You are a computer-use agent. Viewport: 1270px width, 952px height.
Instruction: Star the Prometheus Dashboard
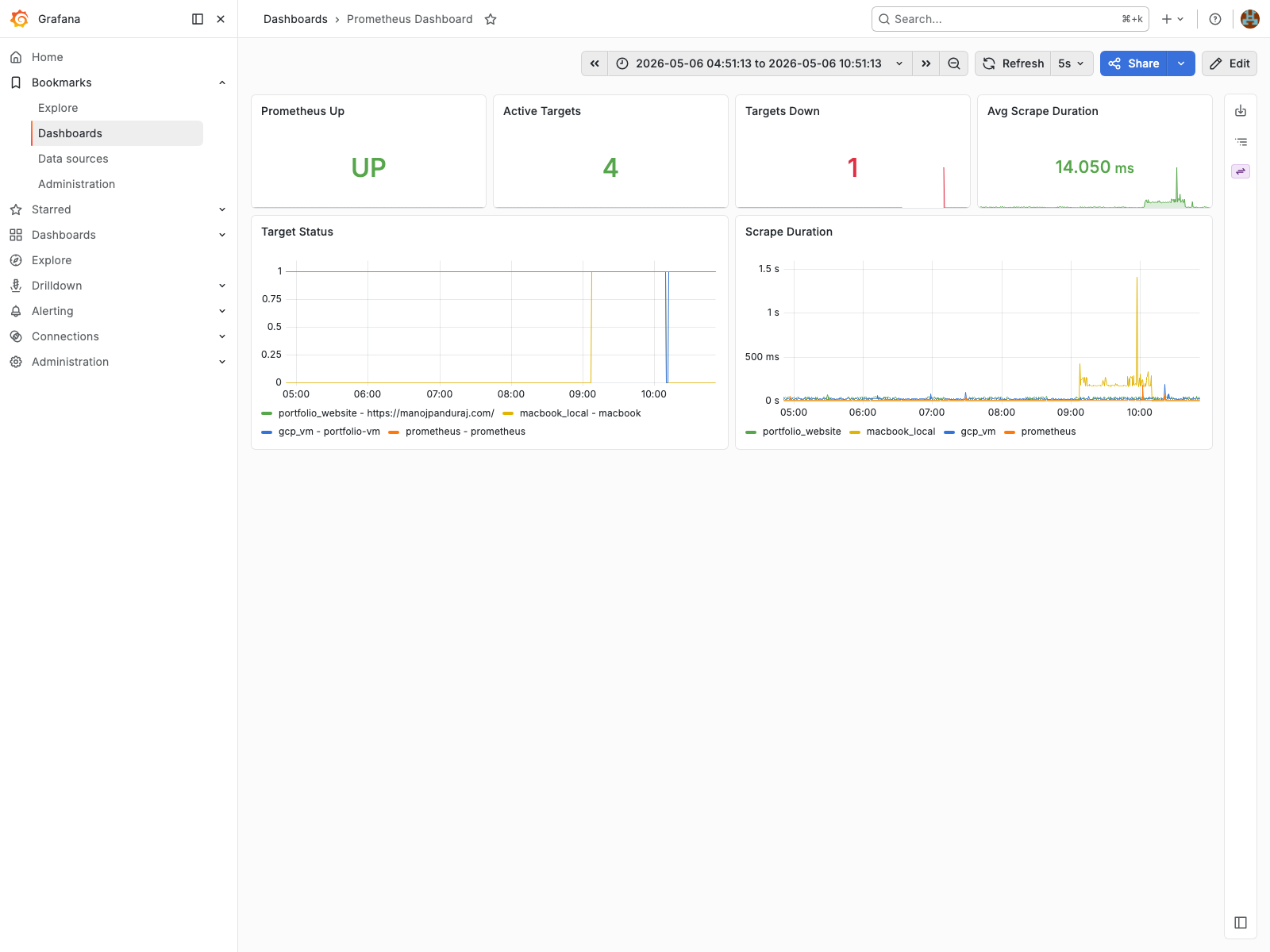point(491,19)
